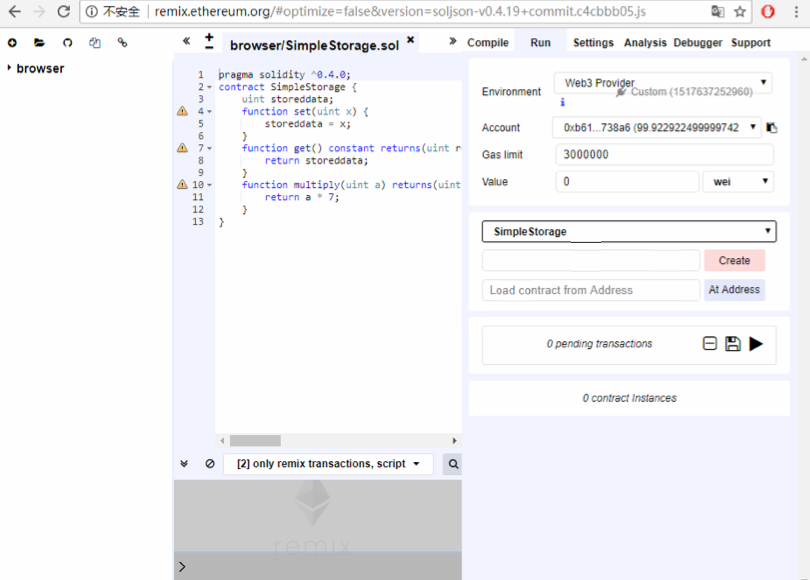Screen dimensions: 810x580
Task: Fold the get function at line 7
Action: 210,148
